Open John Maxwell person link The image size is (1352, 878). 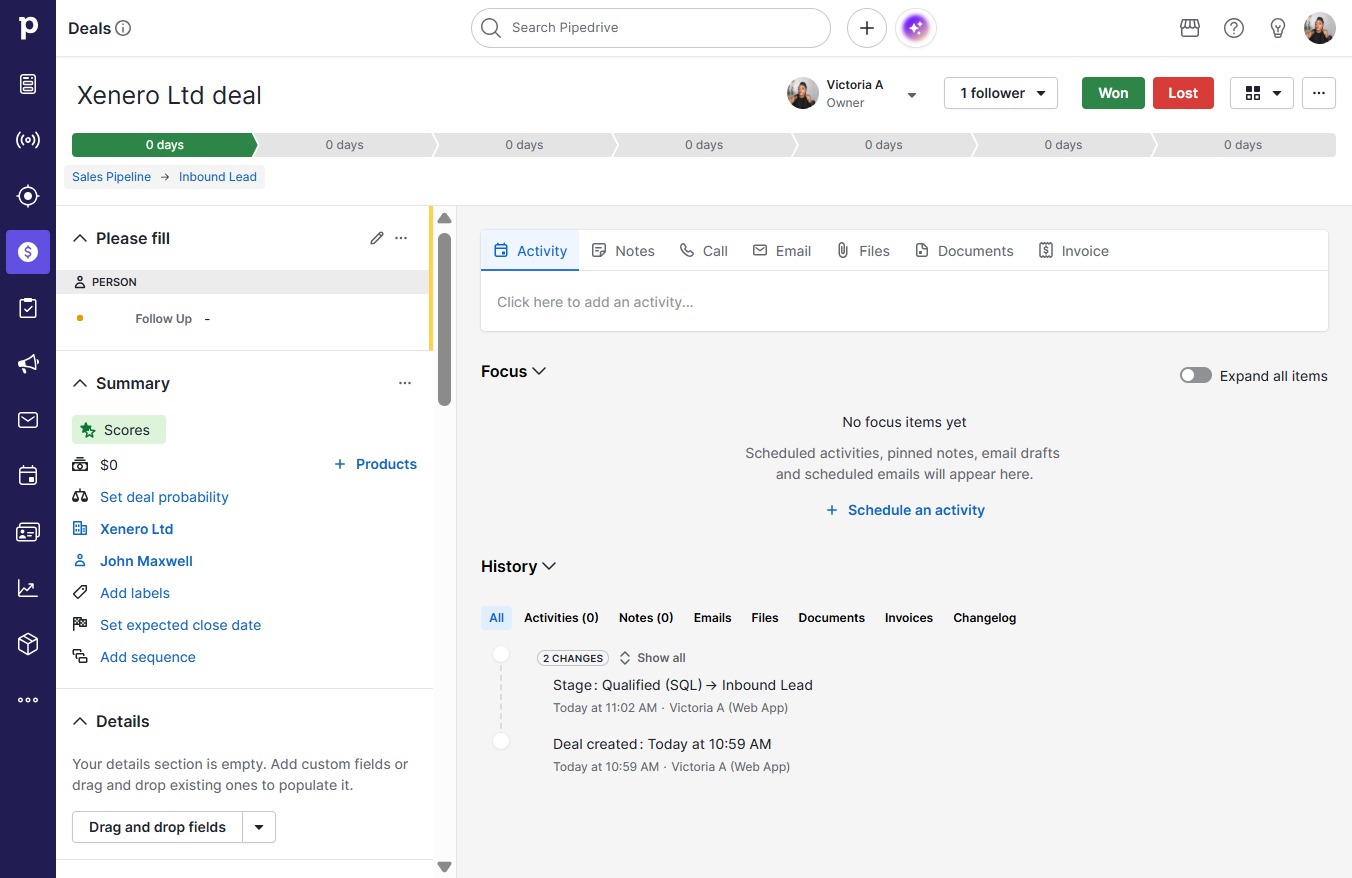146,561
